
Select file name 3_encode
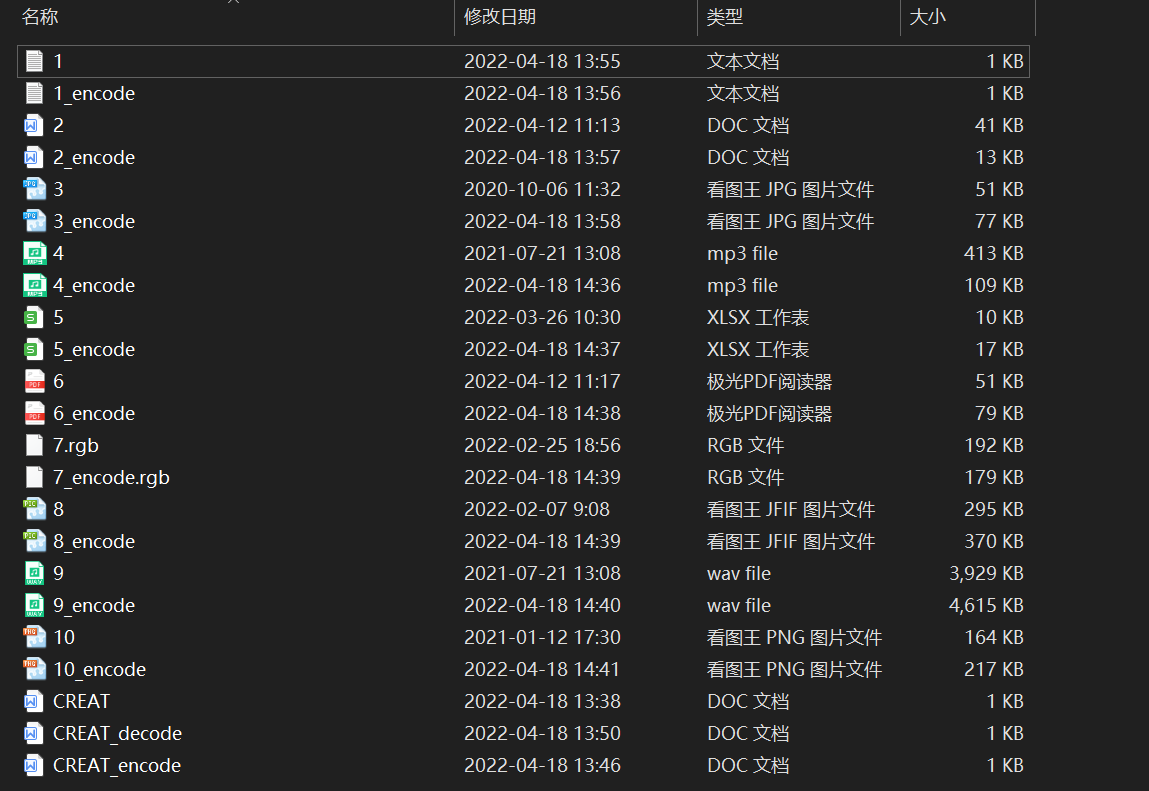coord(94,221)
